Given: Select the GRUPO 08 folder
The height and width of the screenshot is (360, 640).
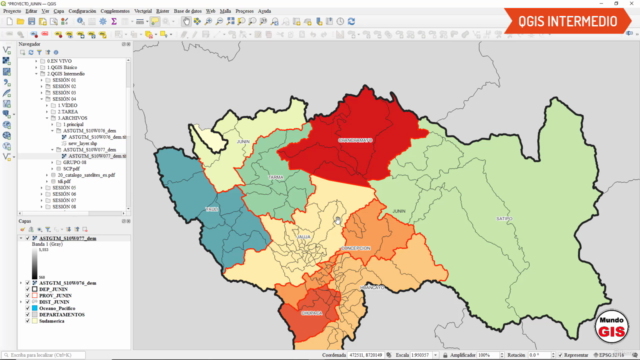Looking at the screenshot, I should [x=74, y=162].
